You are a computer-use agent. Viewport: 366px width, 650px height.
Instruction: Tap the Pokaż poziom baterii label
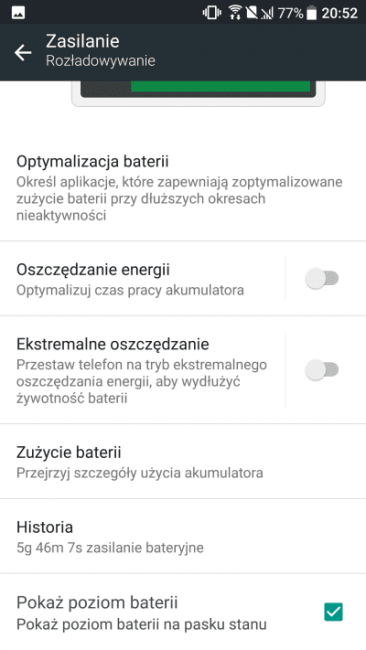pos(97,602)
